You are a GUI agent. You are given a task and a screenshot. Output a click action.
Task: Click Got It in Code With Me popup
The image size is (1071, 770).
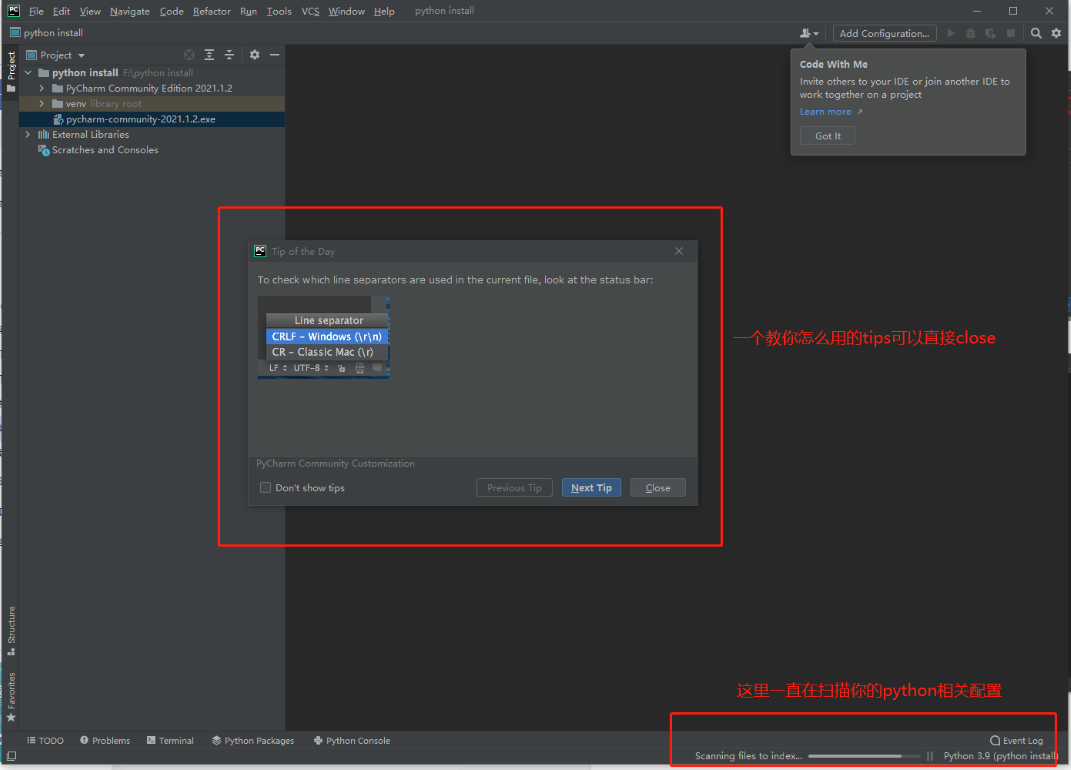pyautogui.click(x=827, y=136)
